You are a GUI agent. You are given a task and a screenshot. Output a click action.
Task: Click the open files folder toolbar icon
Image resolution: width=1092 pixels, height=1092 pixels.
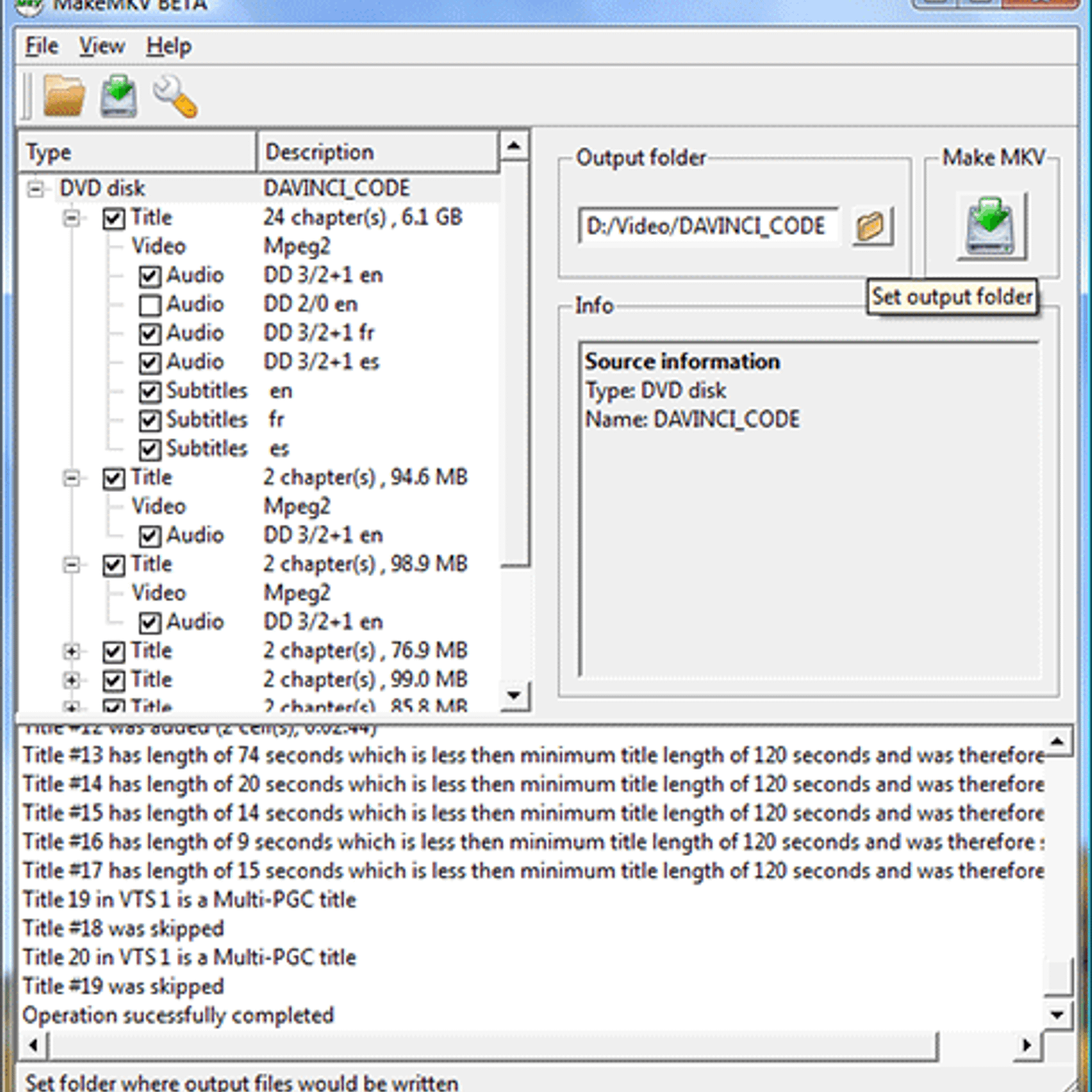coord(64,96)
